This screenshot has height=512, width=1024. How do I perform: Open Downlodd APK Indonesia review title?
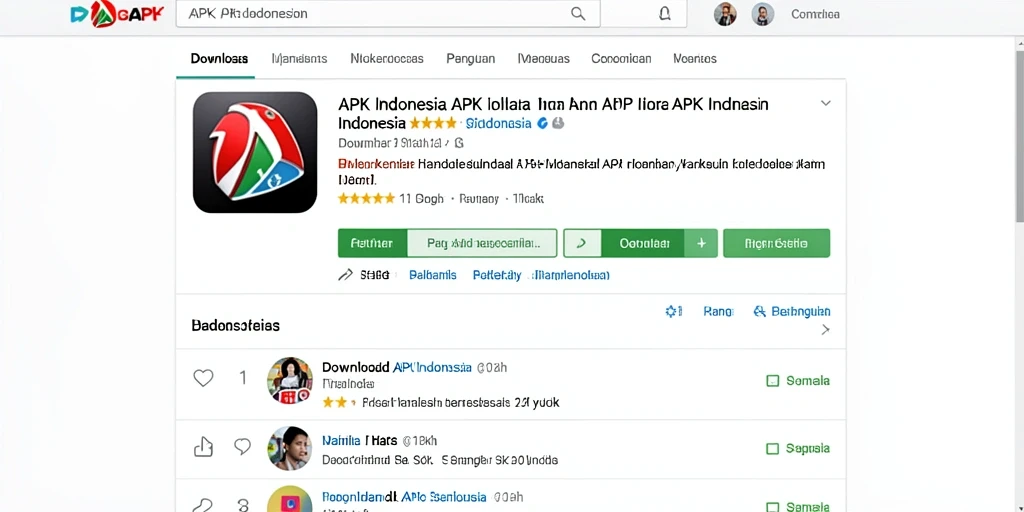(397, 367)
